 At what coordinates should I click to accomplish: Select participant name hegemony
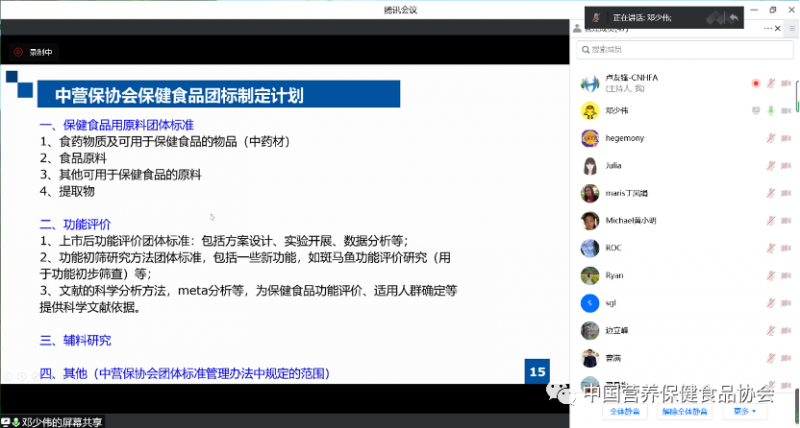[x=624, y=138]
